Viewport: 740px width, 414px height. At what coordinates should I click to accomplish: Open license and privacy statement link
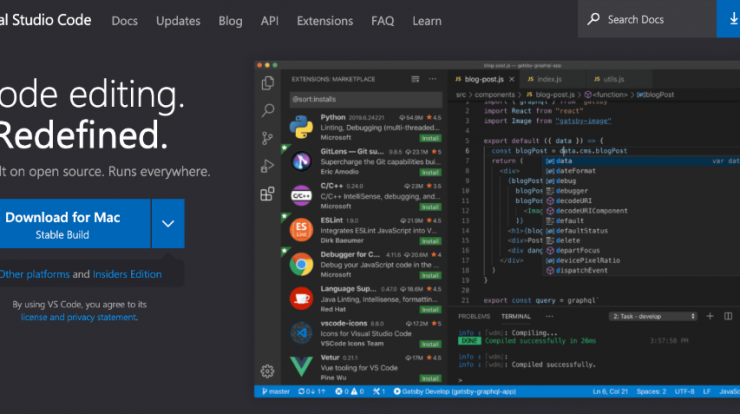point(78,317)
